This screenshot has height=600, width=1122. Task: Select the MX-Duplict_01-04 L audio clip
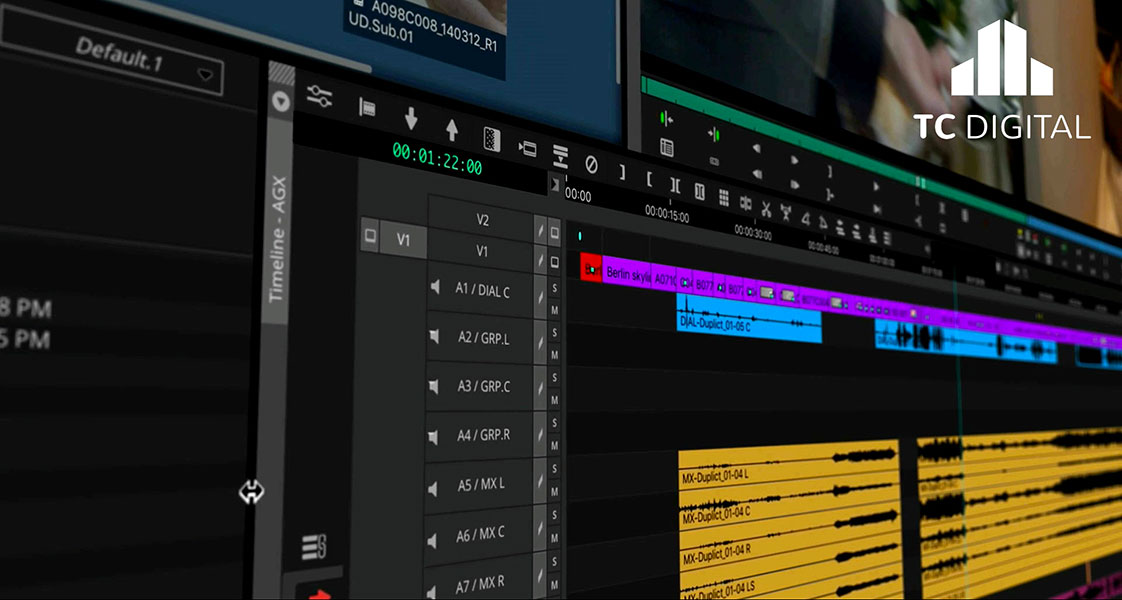click(789, 463)
